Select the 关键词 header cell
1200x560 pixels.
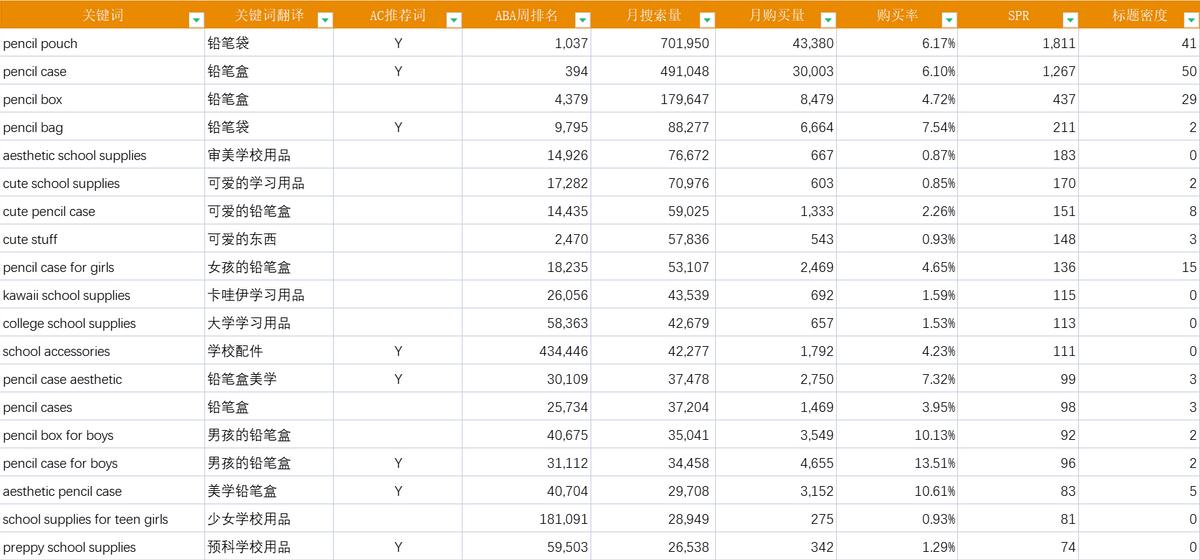point(103,15)
